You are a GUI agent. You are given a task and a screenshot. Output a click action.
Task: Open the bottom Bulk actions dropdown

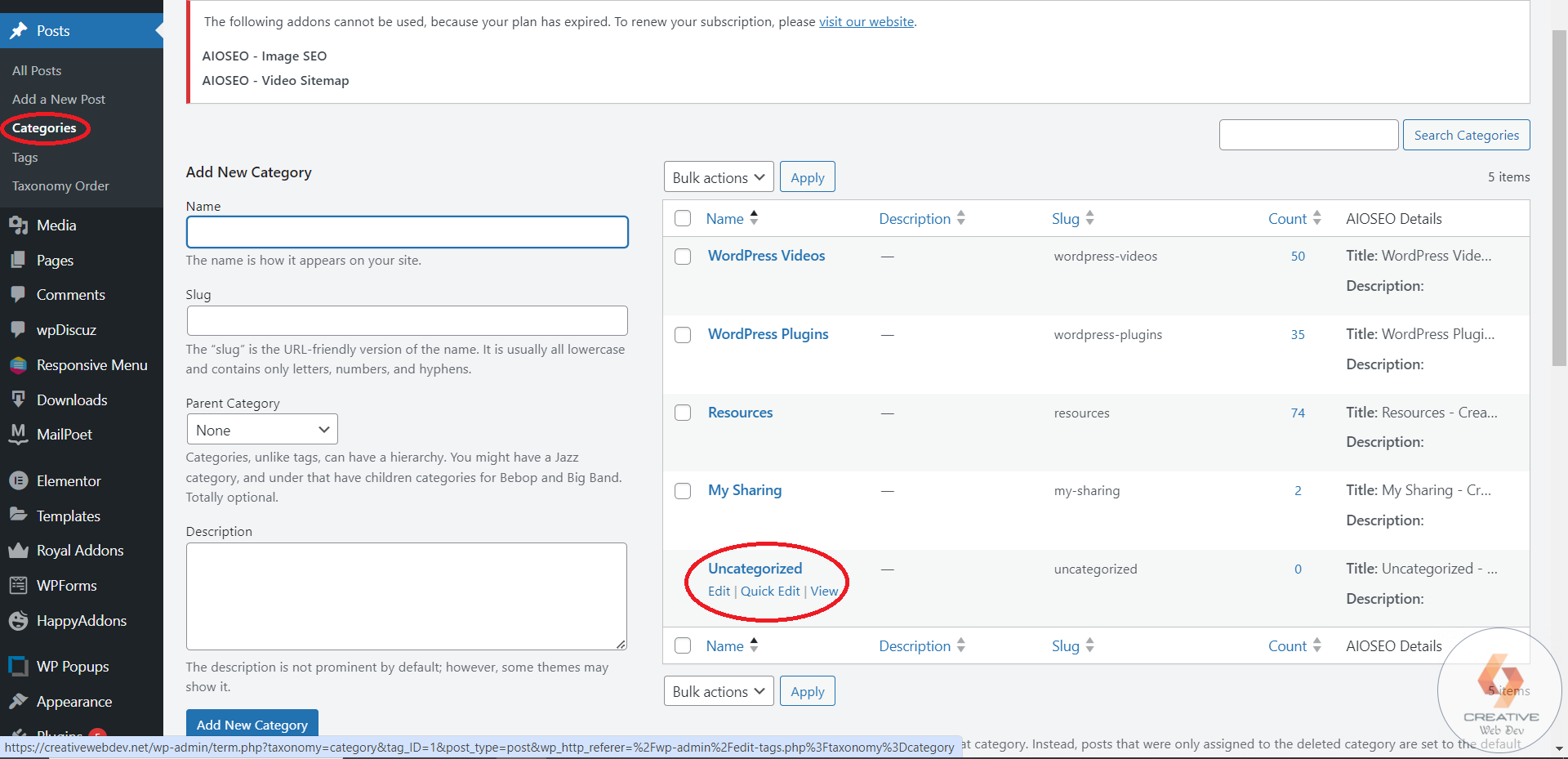719,691
